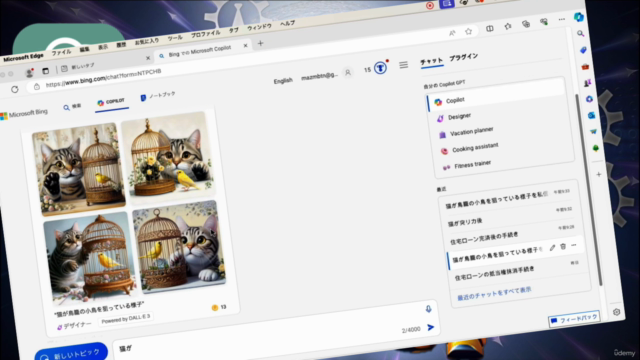Open the ファイル menu
This screenshot has width=640, height=360.
click(x=61, y=52)
